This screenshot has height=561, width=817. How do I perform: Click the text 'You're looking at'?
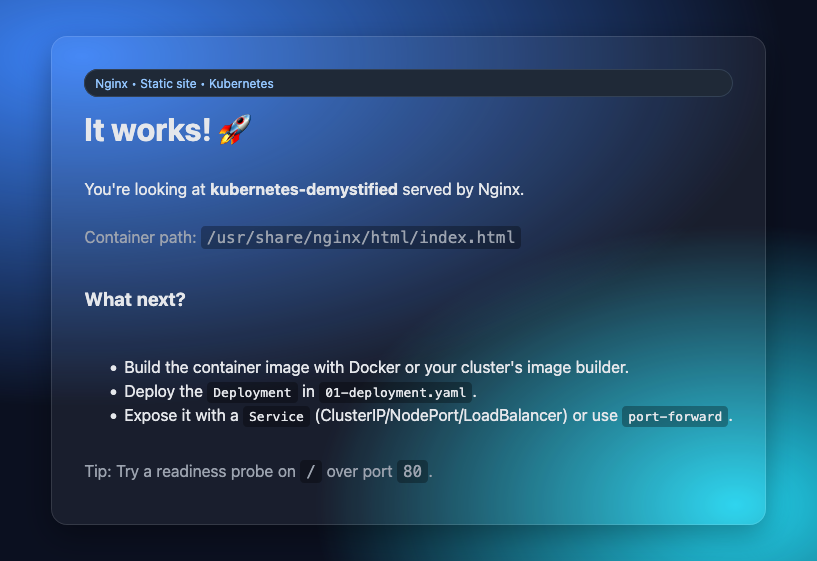145,189
